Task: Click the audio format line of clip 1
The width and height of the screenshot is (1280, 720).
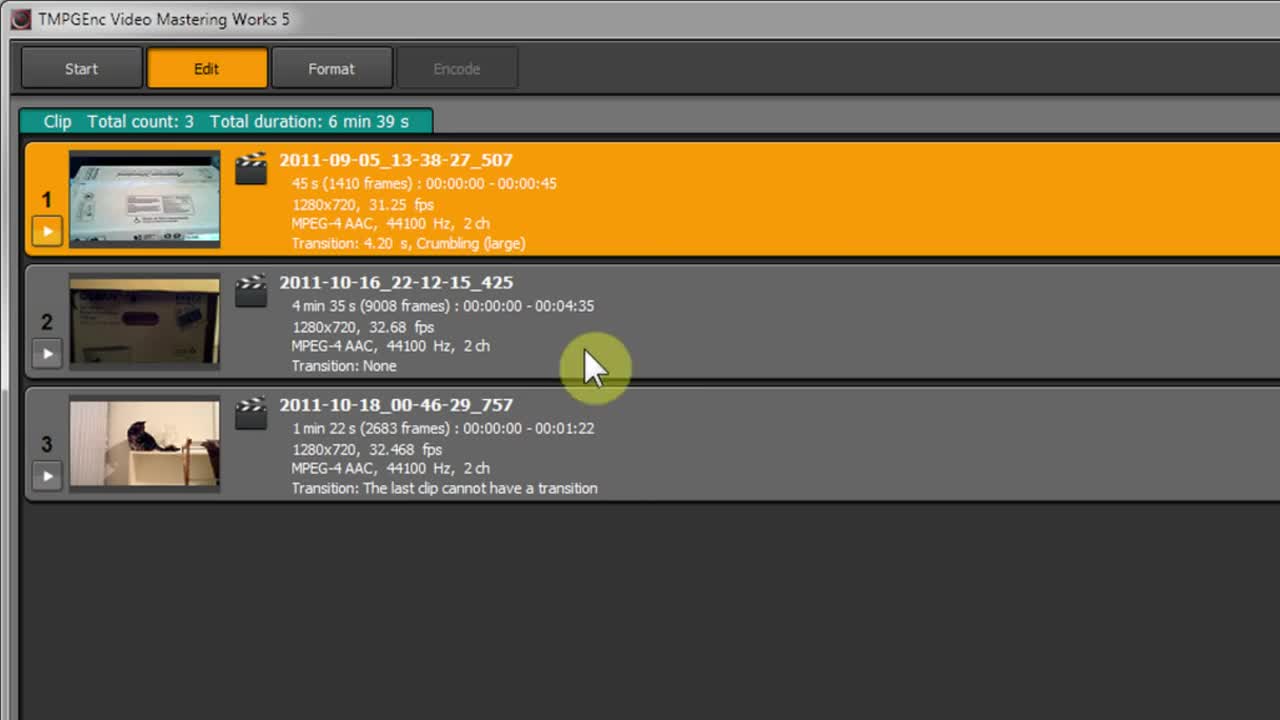Action: click(391, 224)
